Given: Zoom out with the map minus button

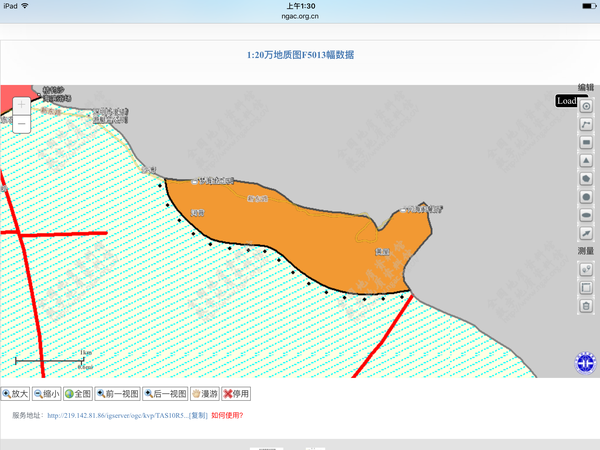Looking at the screenshot, I should point(21,124).
